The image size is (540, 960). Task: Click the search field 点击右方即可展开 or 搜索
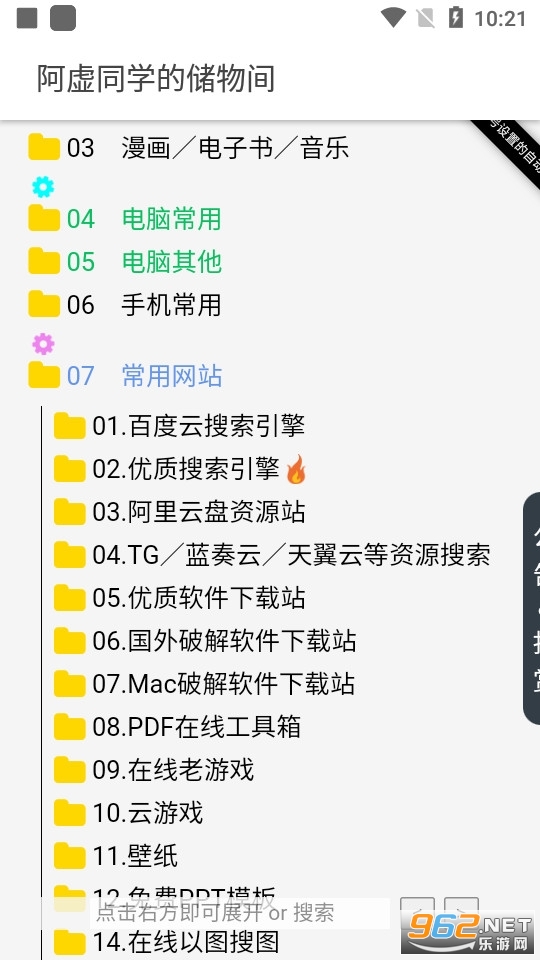pyautogui.click(x=240, y=913)
